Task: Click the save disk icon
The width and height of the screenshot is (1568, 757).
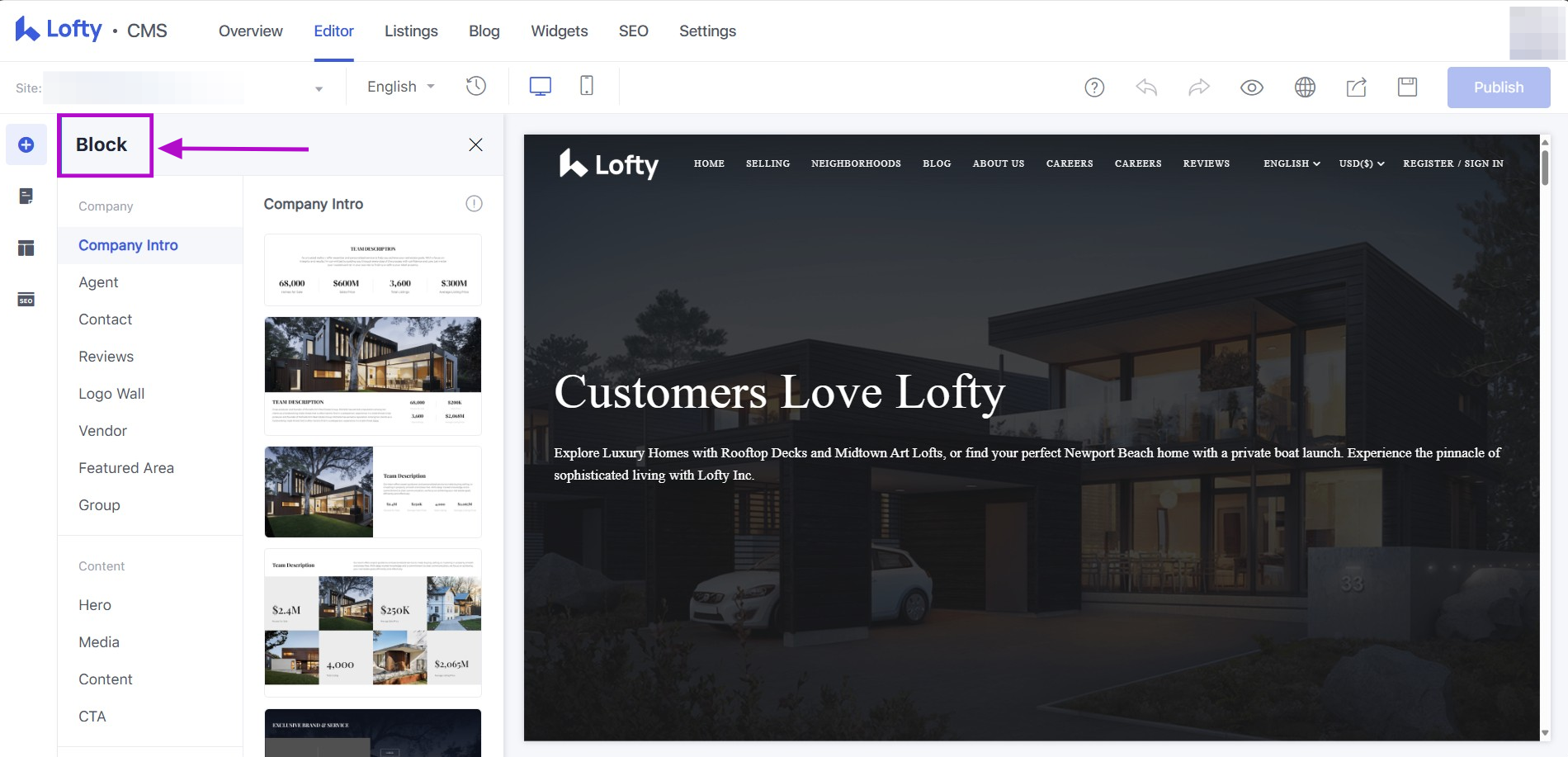Action: pyautogui.click(x=1407, y=88)
